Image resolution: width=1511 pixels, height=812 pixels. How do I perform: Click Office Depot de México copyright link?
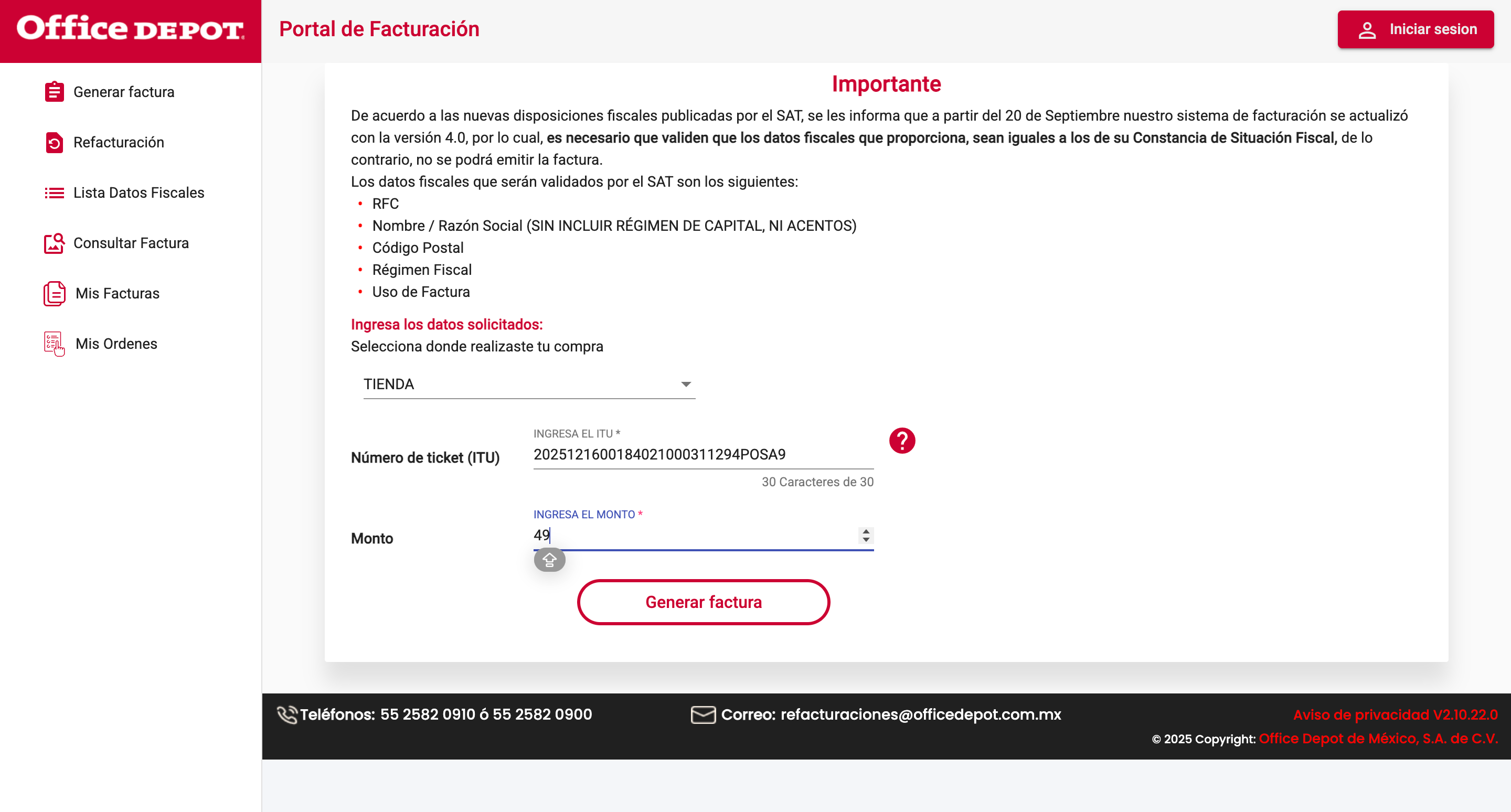click(1378, 739)
